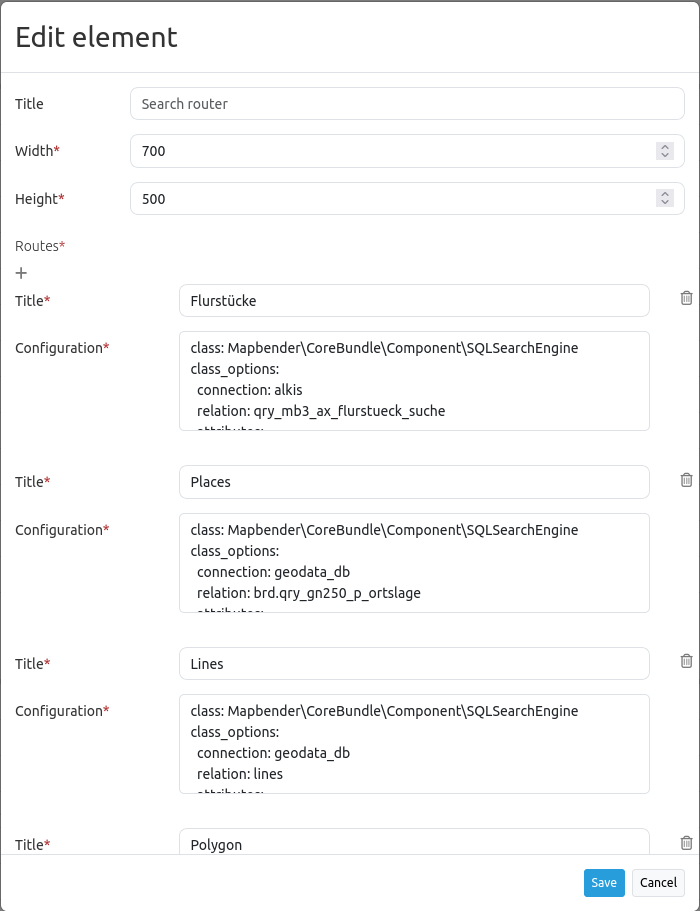Click Save to store element changes
The image size is (700, 911).
[x=604, y=883]
